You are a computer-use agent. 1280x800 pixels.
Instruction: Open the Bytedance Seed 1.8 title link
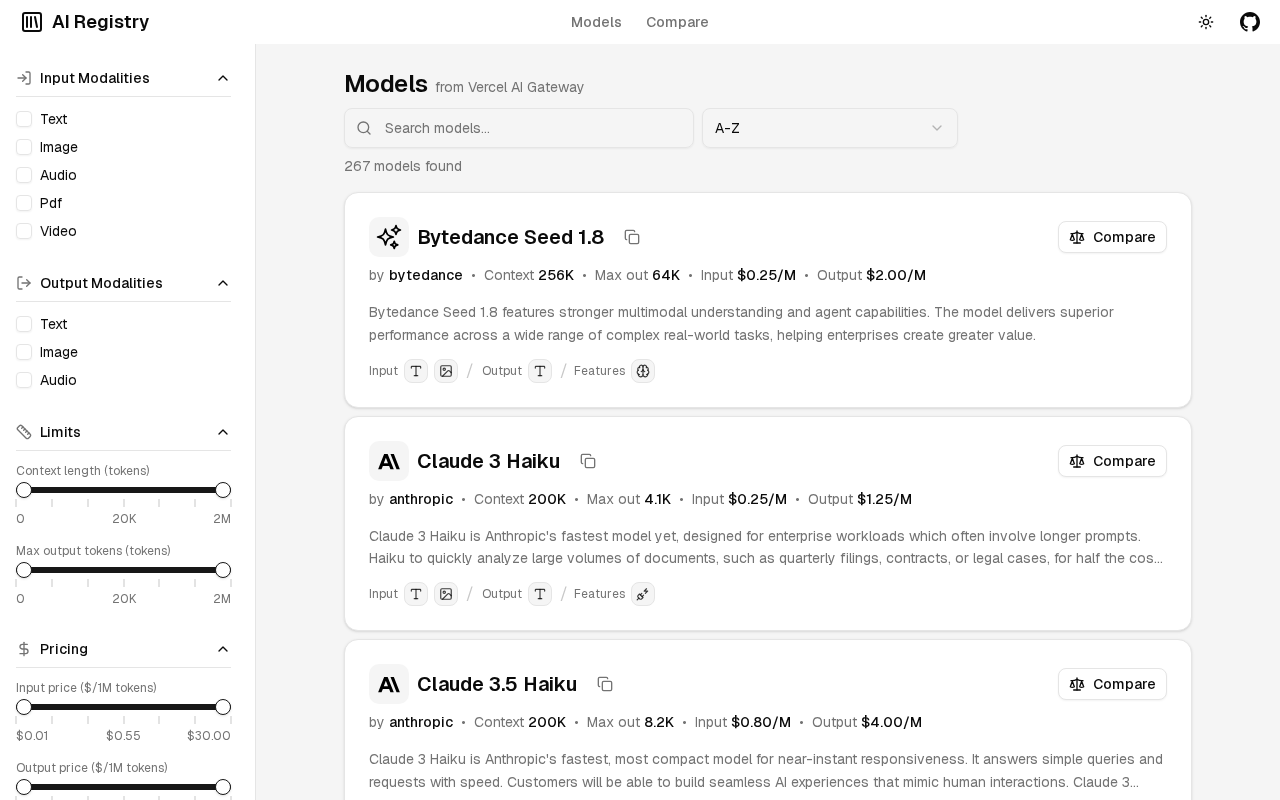[x=511, y=237]
